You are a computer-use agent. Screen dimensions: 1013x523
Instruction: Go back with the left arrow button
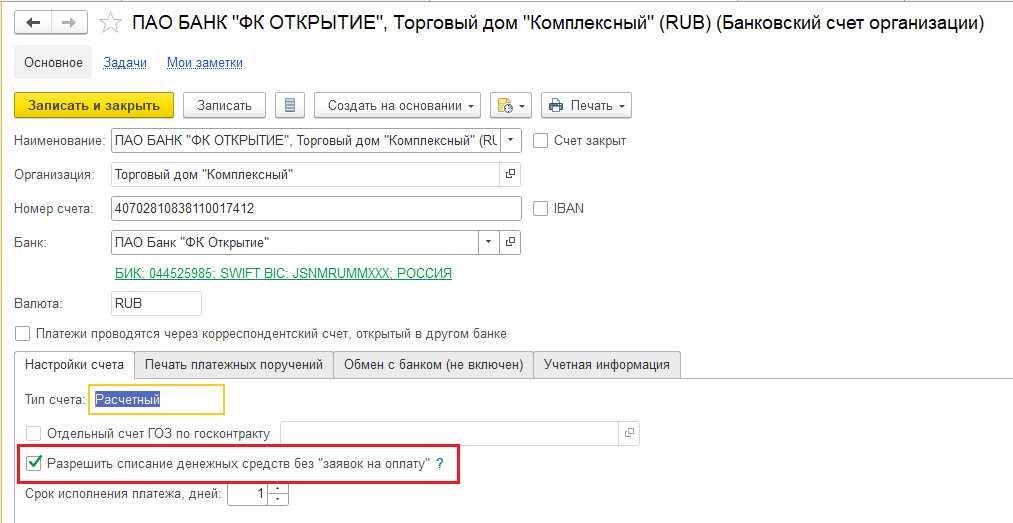tap(34, 23)
